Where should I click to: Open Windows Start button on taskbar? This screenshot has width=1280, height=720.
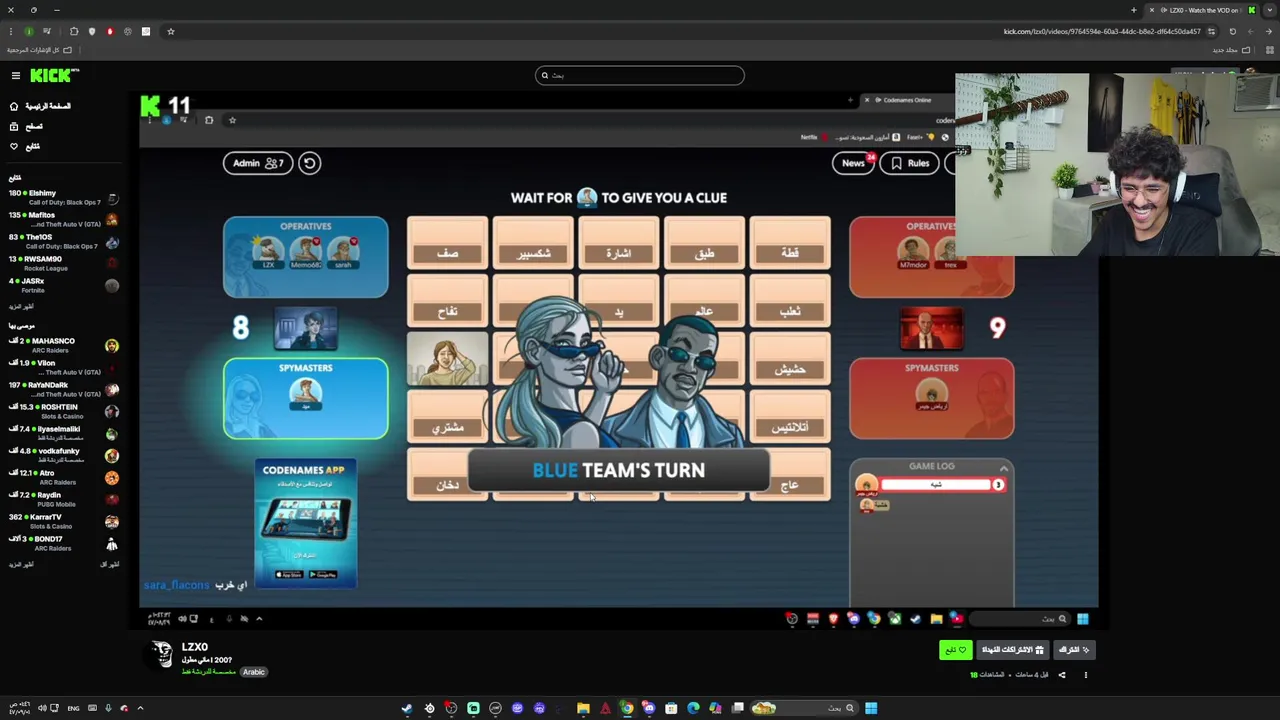(x=871, y=708)
